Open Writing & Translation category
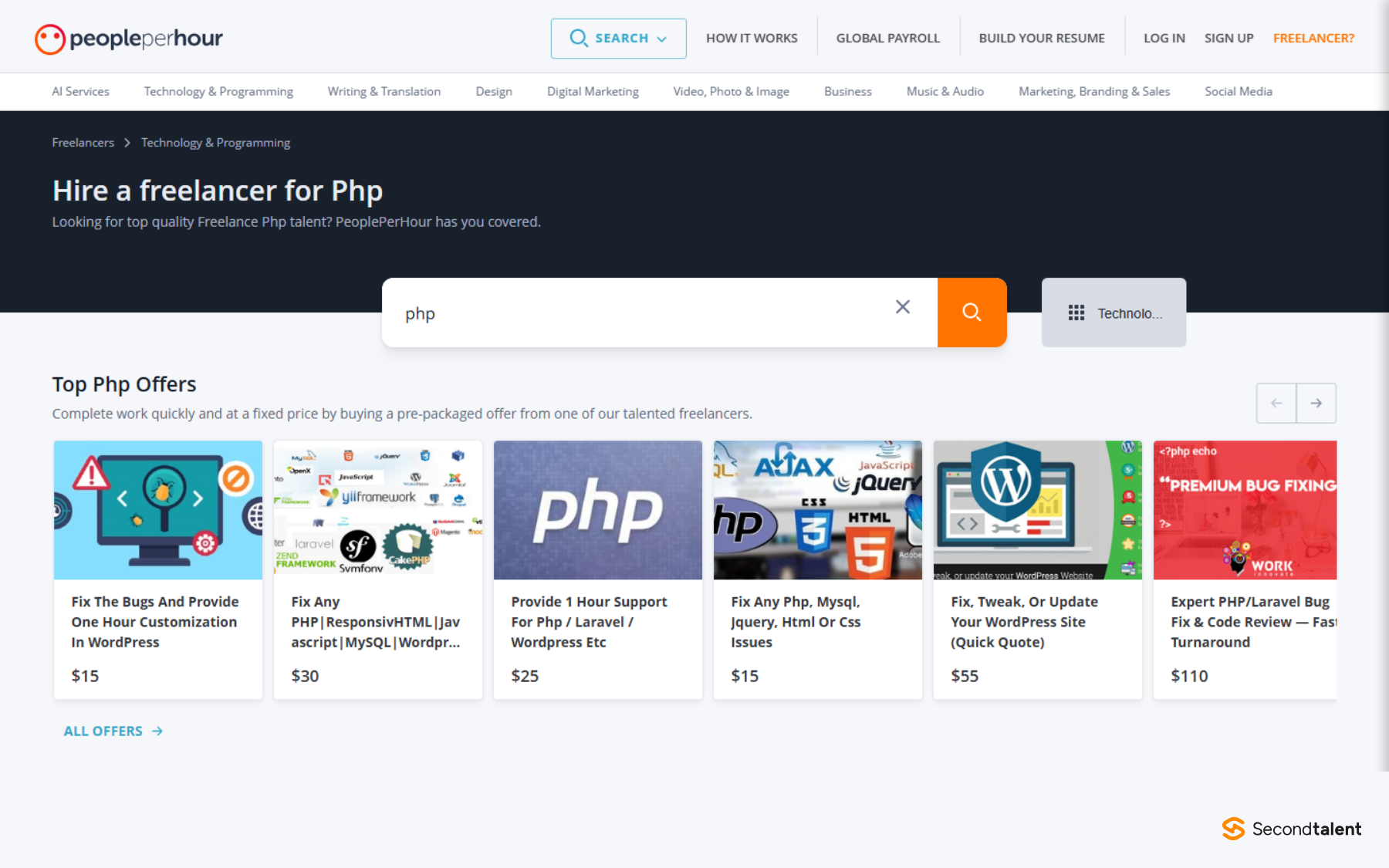1389x868 pixels. pyautogui.click(x=384, y=91)
